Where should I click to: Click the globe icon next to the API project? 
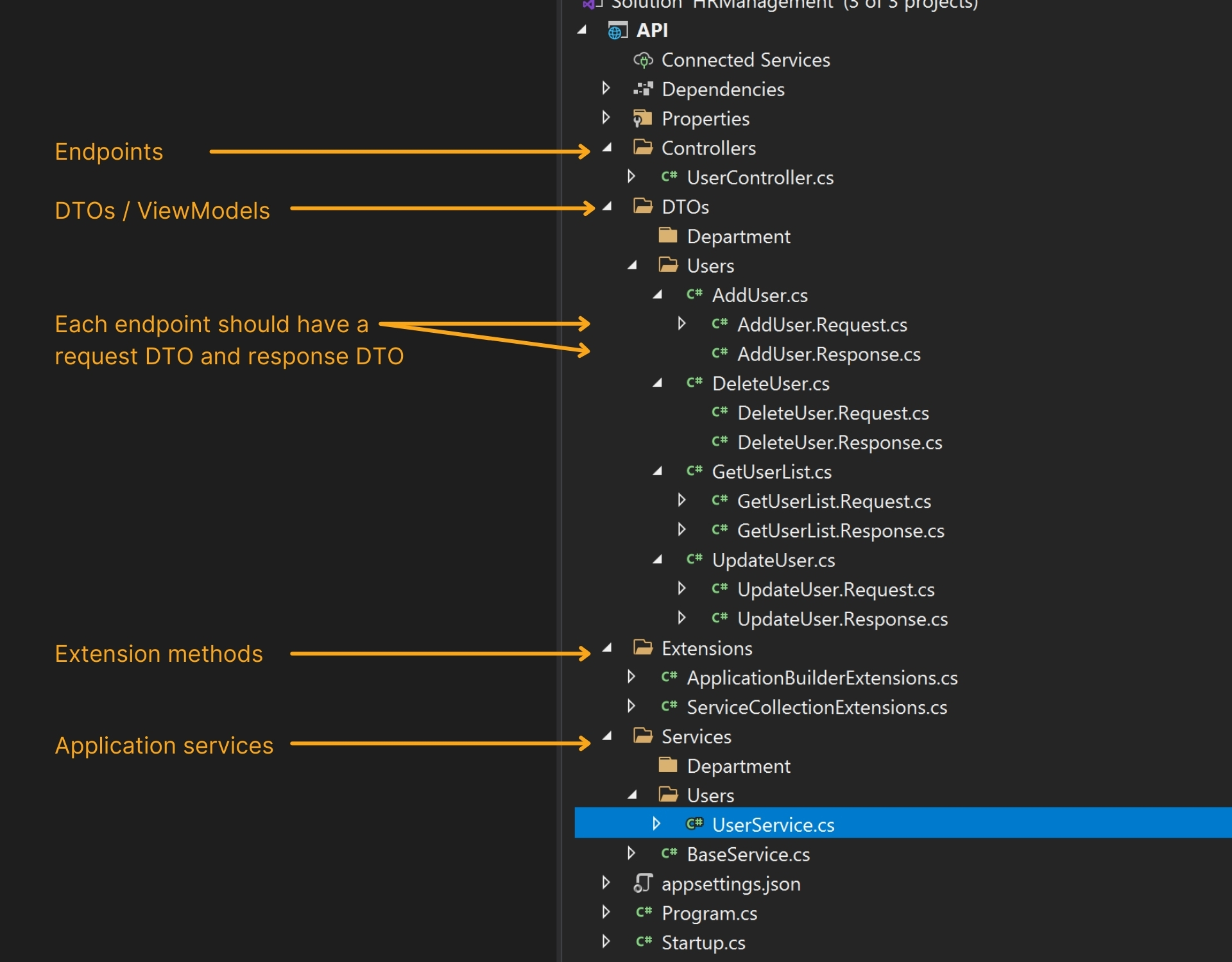[x=615, y=30]
